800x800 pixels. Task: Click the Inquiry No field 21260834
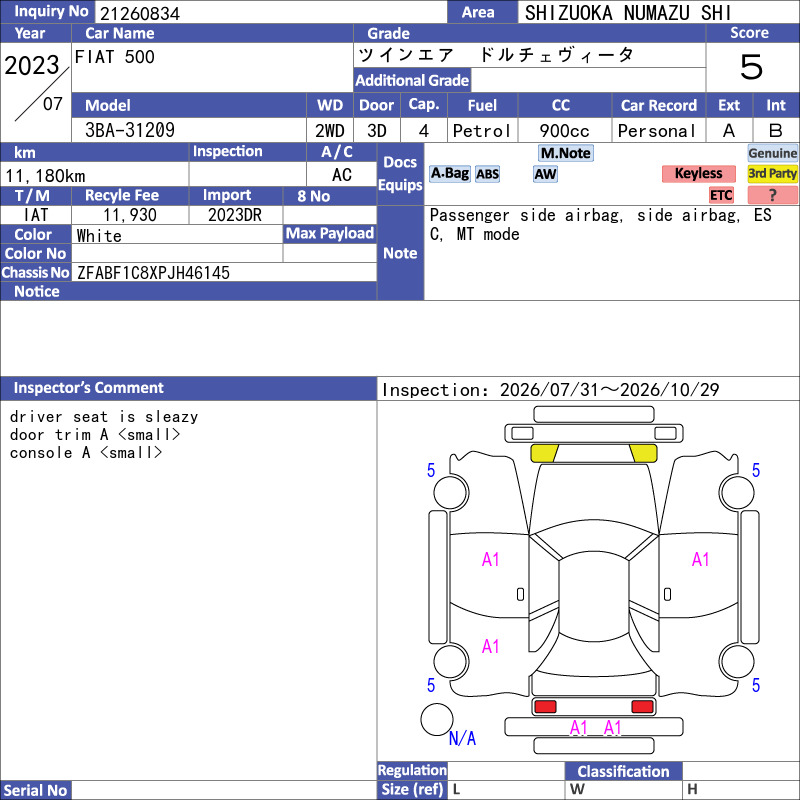[x=271, y=13]
